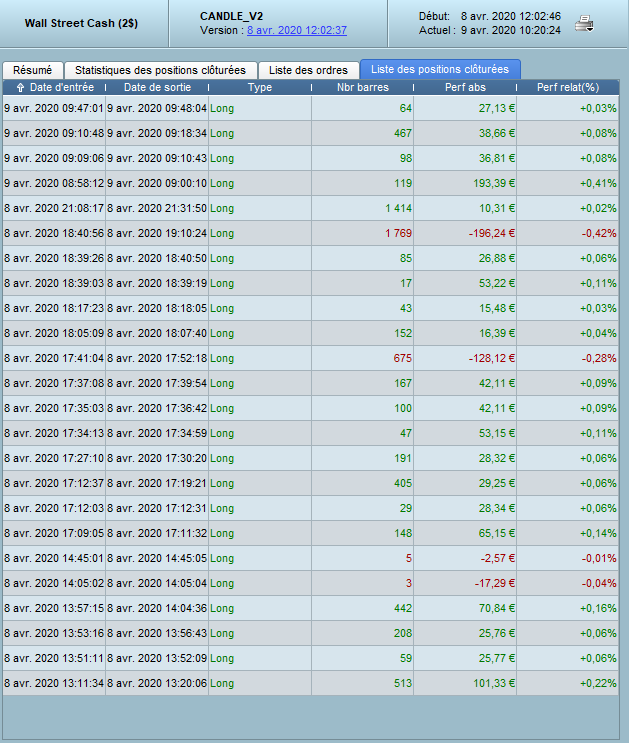The width and height of the screenshot is (629, 743).
Task: Click the -0,42% relative performance cell
Action: coord(568,233)
